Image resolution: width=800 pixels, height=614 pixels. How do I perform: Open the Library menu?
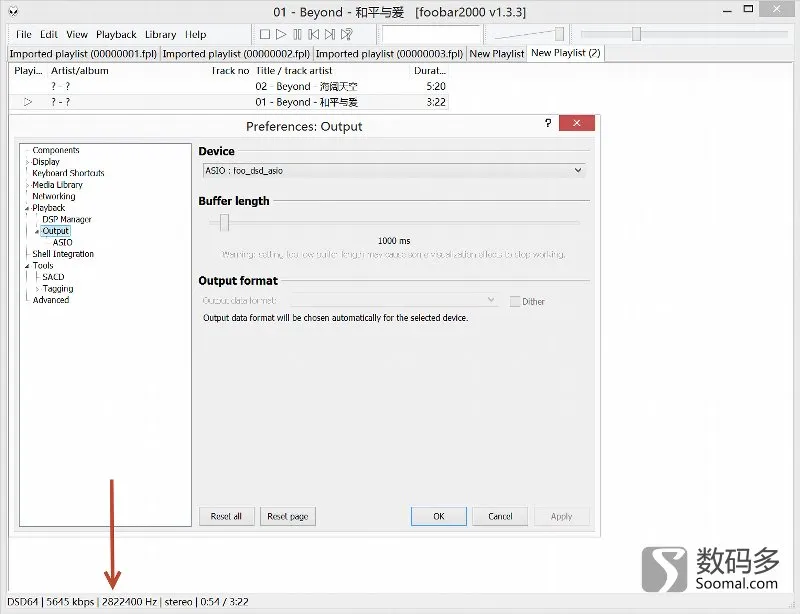(x=160, y=34)
